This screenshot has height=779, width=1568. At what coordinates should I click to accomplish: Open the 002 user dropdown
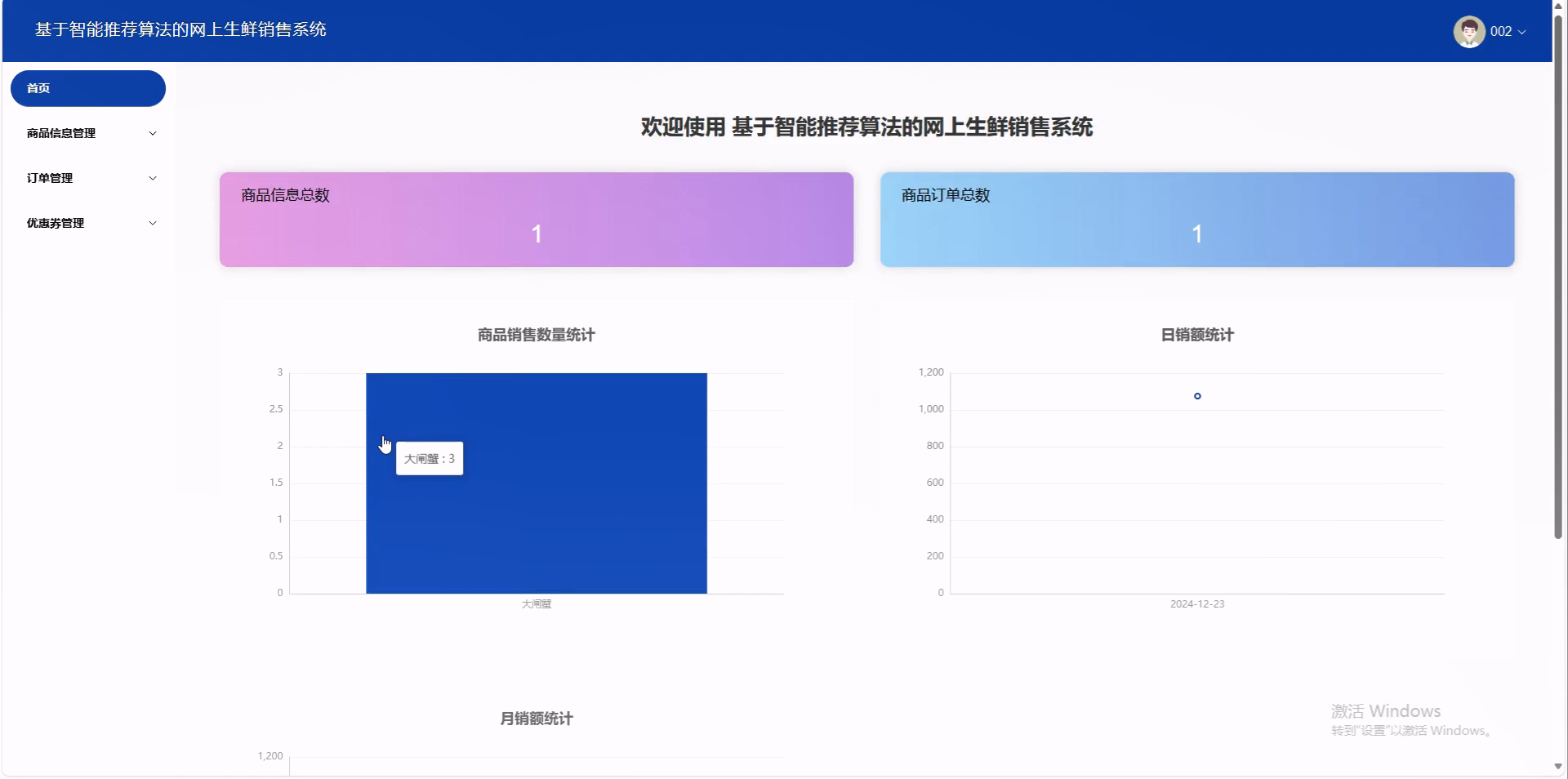tap(1490, 31)
